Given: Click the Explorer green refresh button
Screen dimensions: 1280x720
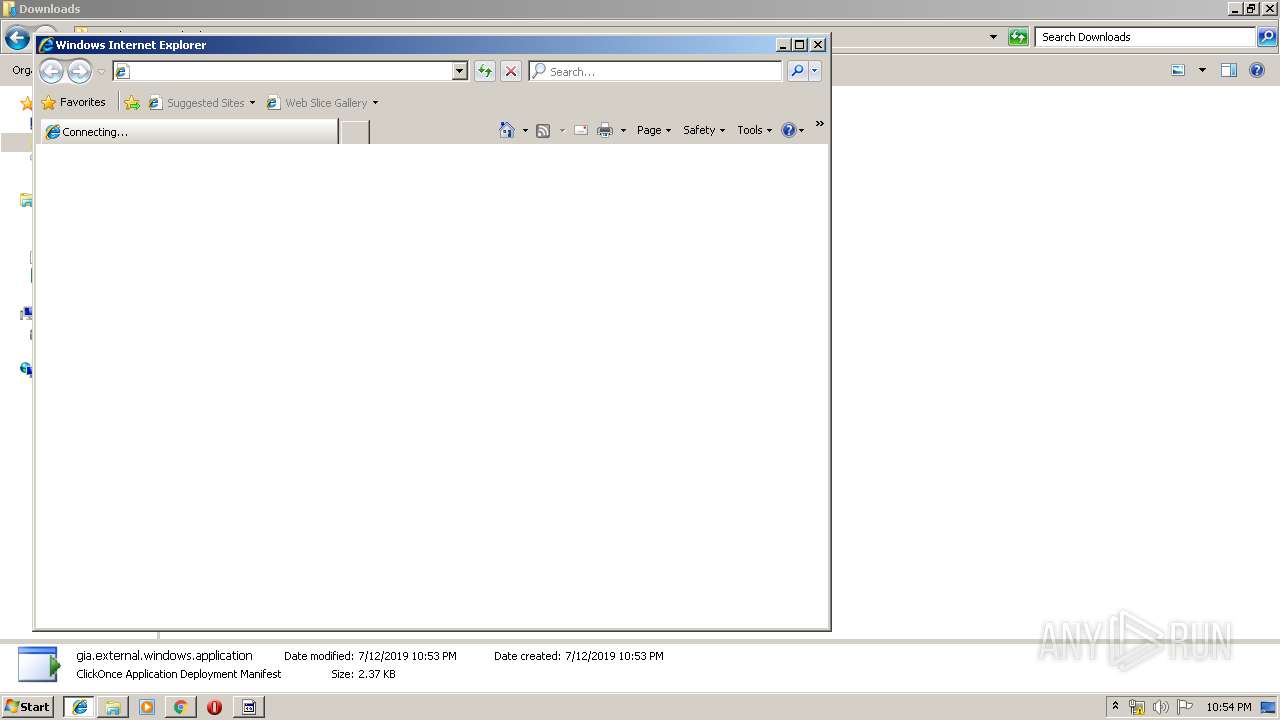Looking at the screenshot, I should tap(1018, 37).
